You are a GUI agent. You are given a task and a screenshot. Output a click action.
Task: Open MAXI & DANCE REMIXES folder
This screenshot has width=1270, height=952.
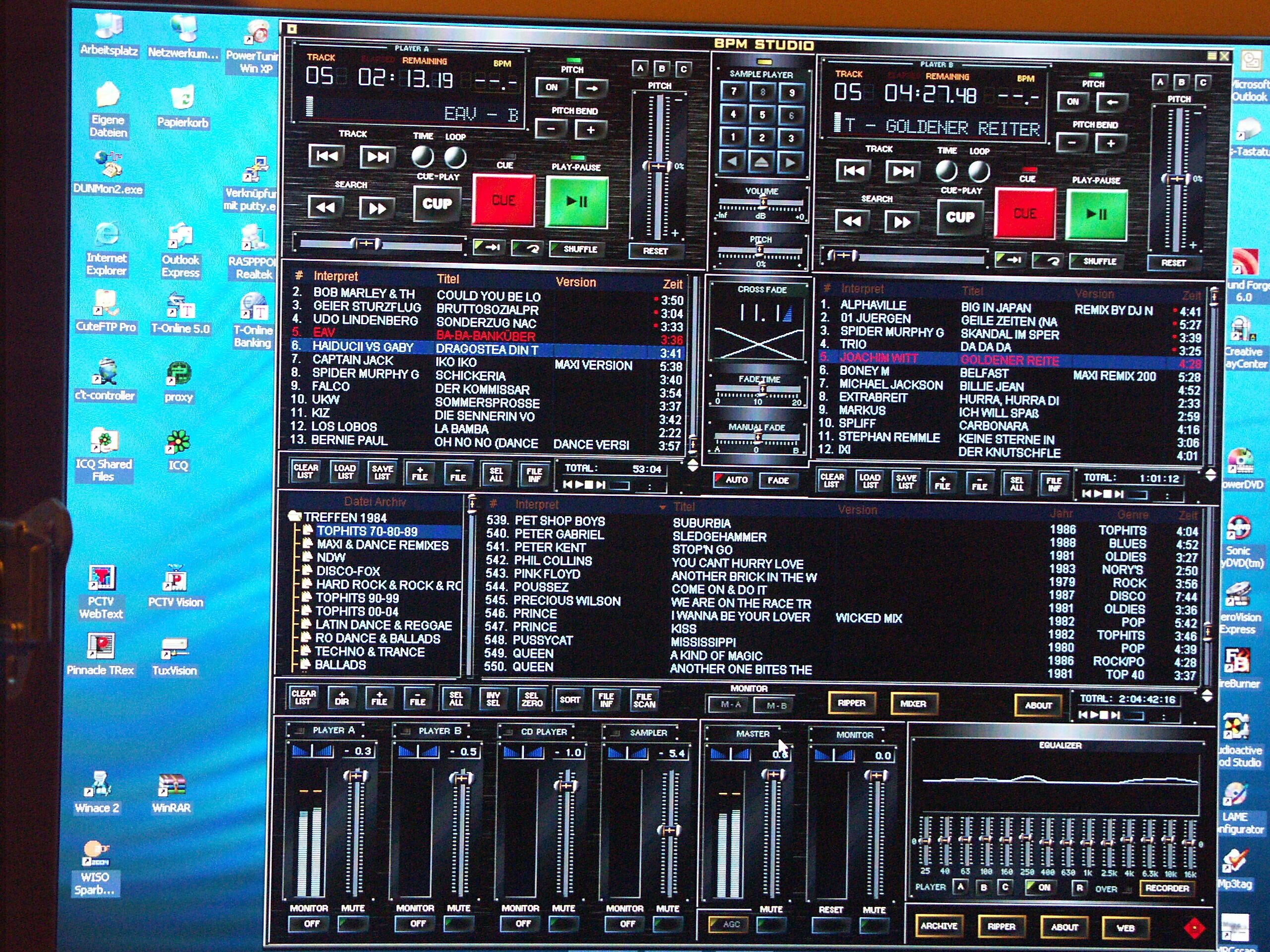click(382, 545)
